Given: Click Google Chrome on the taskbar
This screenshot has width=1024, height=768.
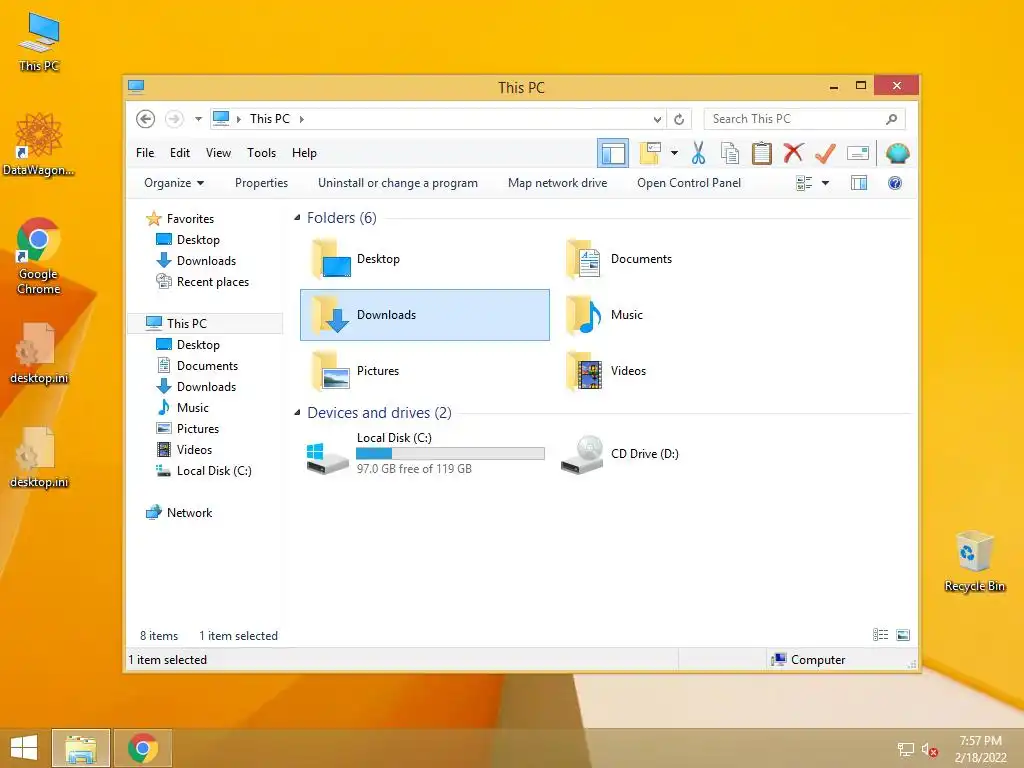Looking at the screenshot, I should point(143,748).
